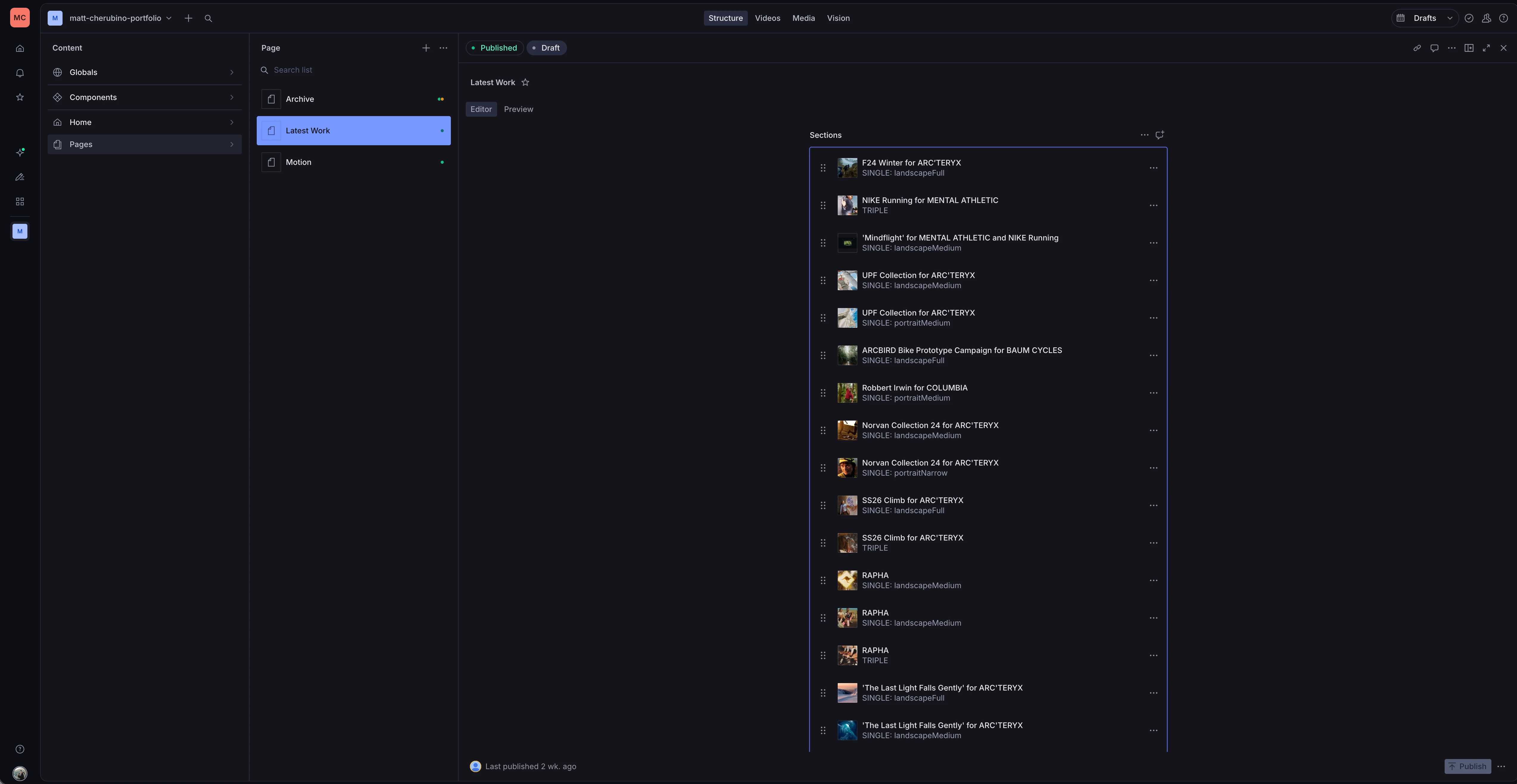Open Page list options ellipsis

click(443, 48)
